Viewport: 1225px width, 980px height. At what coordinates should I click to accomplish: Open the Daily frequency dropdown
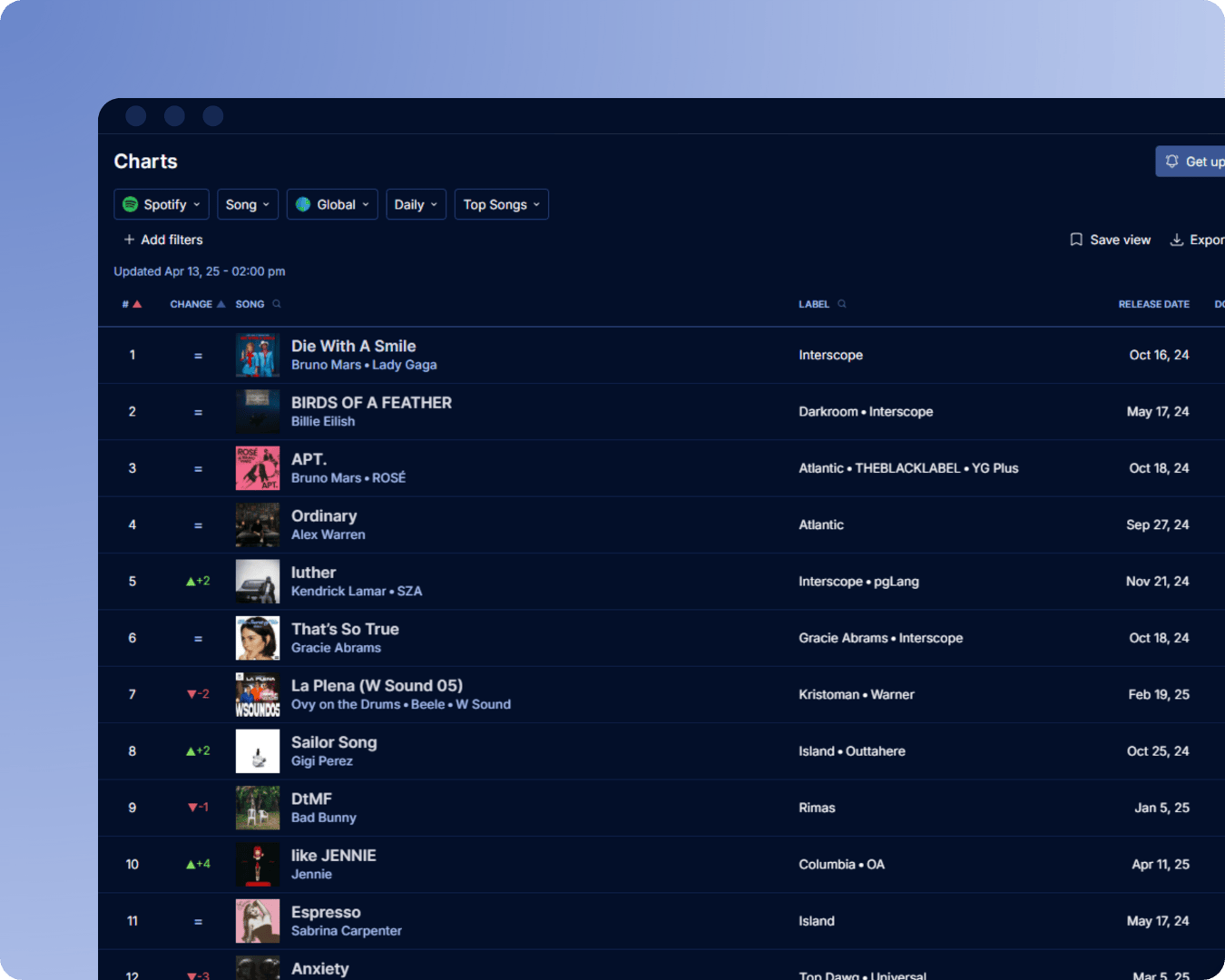[416, 204]
